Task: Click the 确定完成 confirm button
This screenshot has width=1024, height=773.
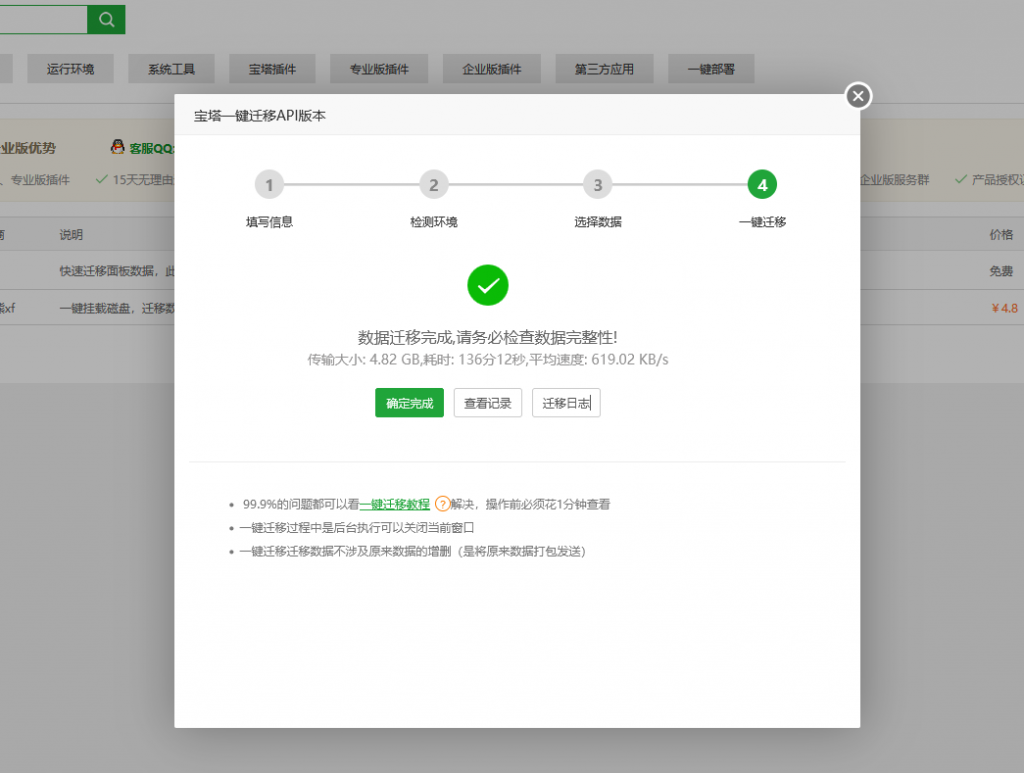Action: pyautogui.click(x=409, y=403)
